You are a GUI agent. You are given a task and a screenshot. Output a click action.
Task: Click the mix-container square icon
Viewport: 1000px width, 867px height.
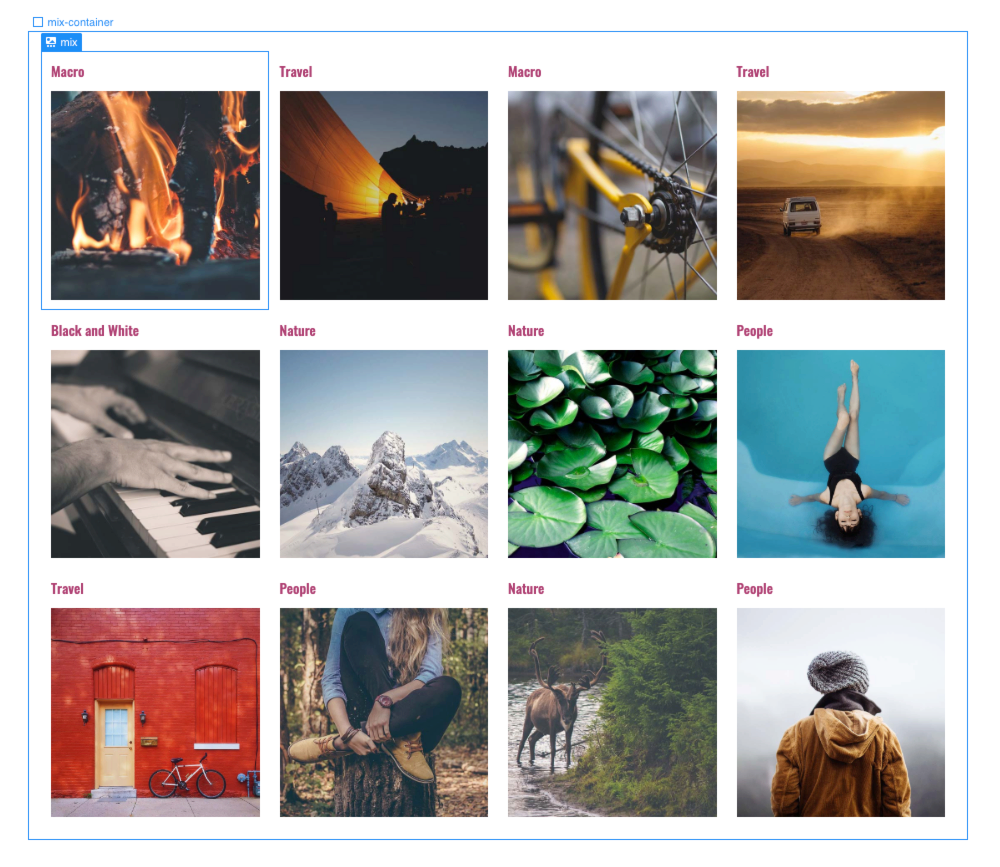tap(38, 22)
